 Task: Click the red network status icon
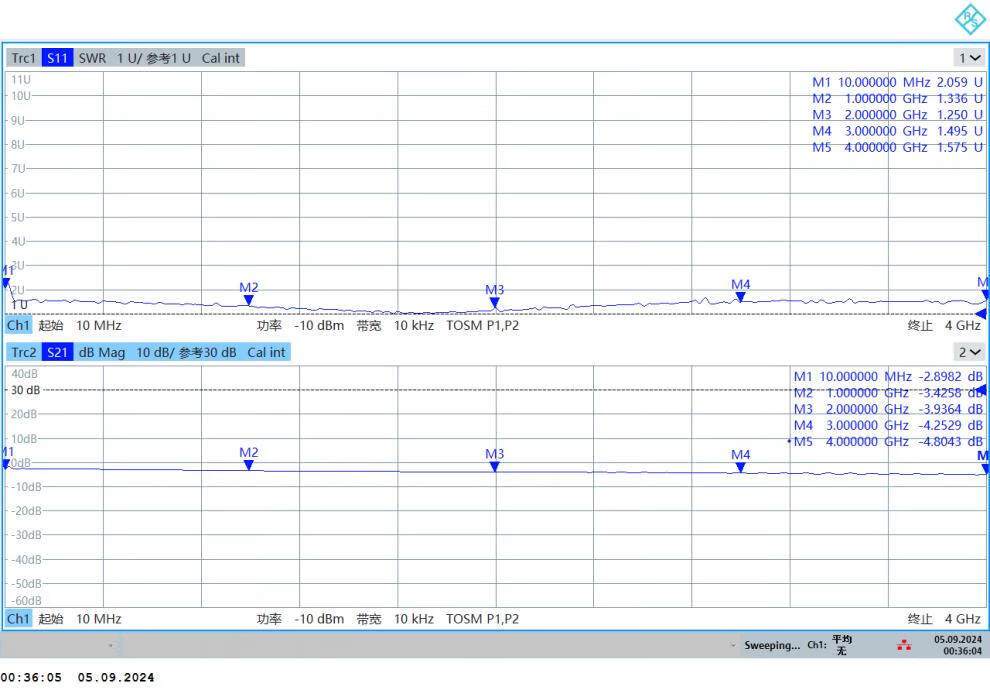click(905, 645)
